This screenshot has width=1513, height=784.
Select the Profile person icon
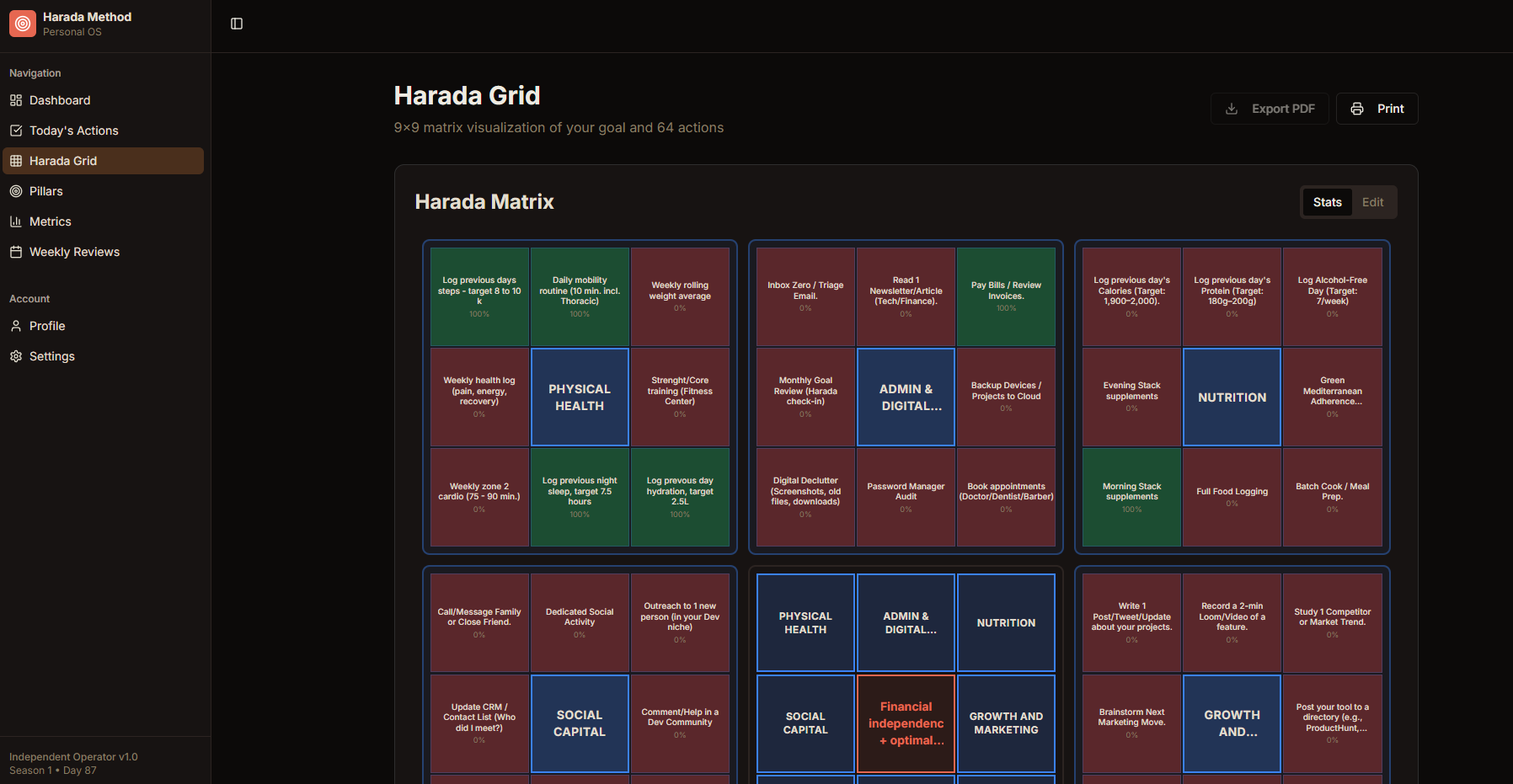[15, 325]
